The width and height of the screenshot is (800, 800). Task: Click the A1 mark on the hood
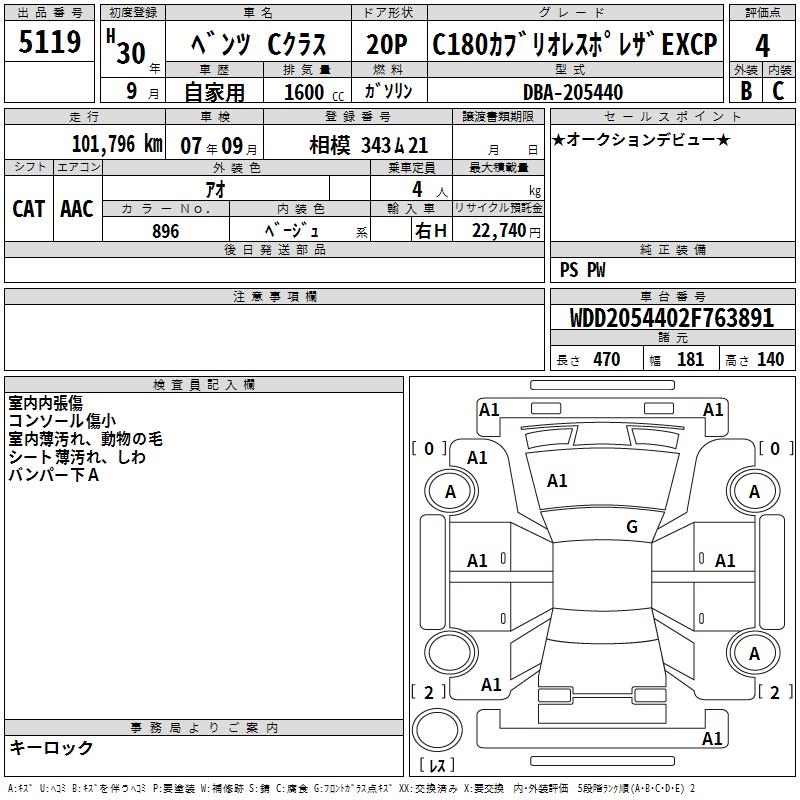pos(557,481)
